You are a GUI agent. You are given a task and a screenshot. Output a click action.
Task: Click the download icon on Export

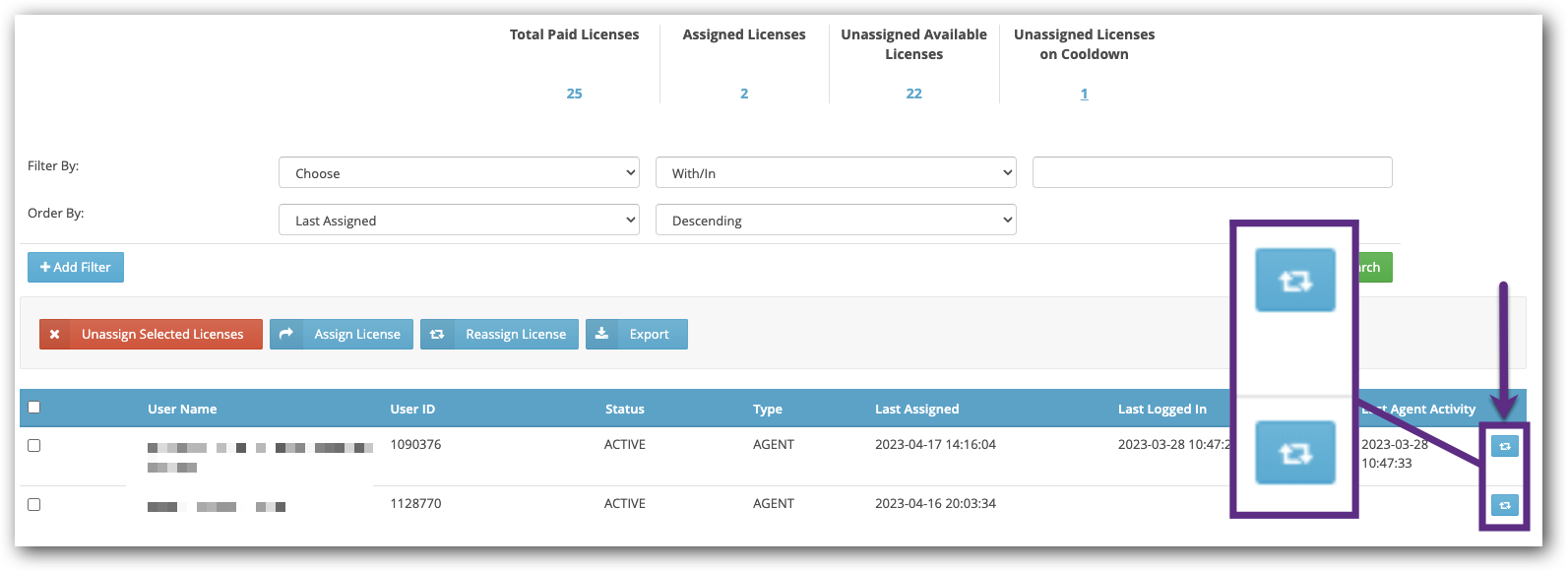tap(602, 335)
